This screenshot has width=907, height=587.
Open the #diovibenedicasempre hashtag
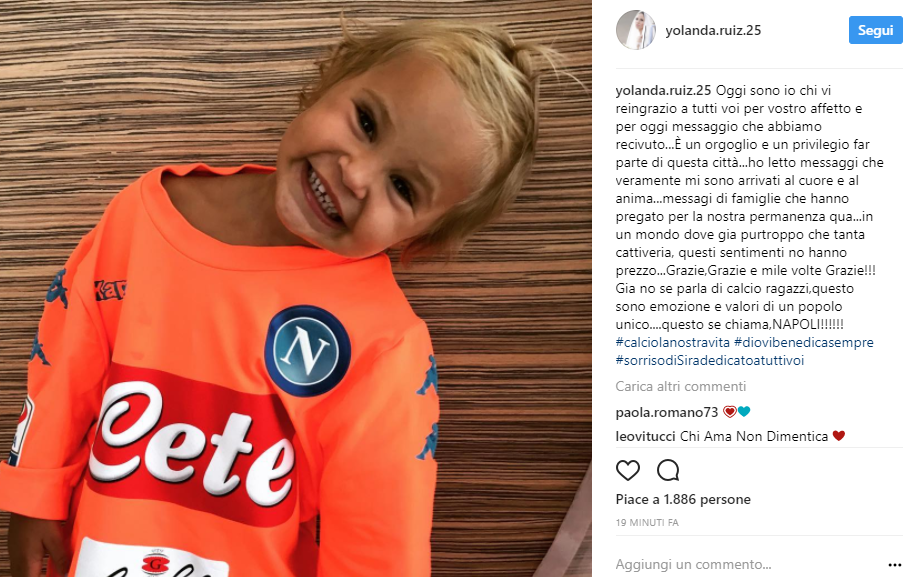(803, 342)
